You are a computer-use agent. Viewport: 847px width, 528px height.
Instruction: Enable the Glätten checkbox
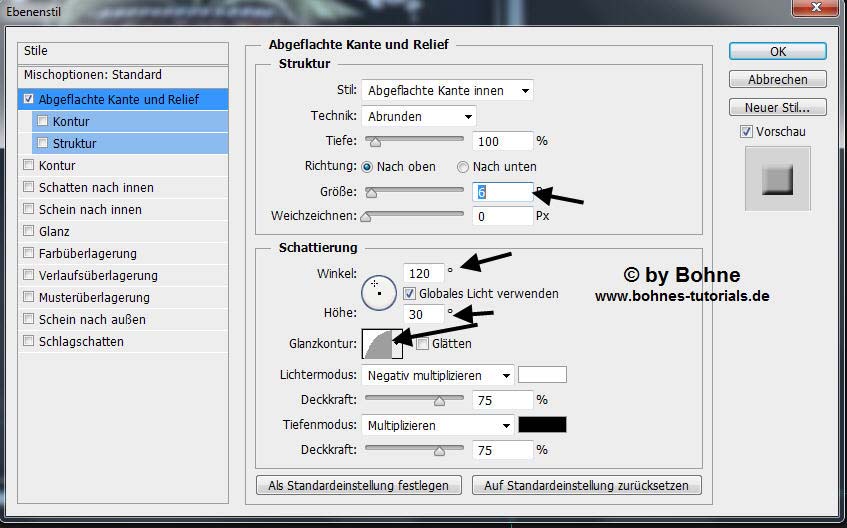tap(422, 344)
